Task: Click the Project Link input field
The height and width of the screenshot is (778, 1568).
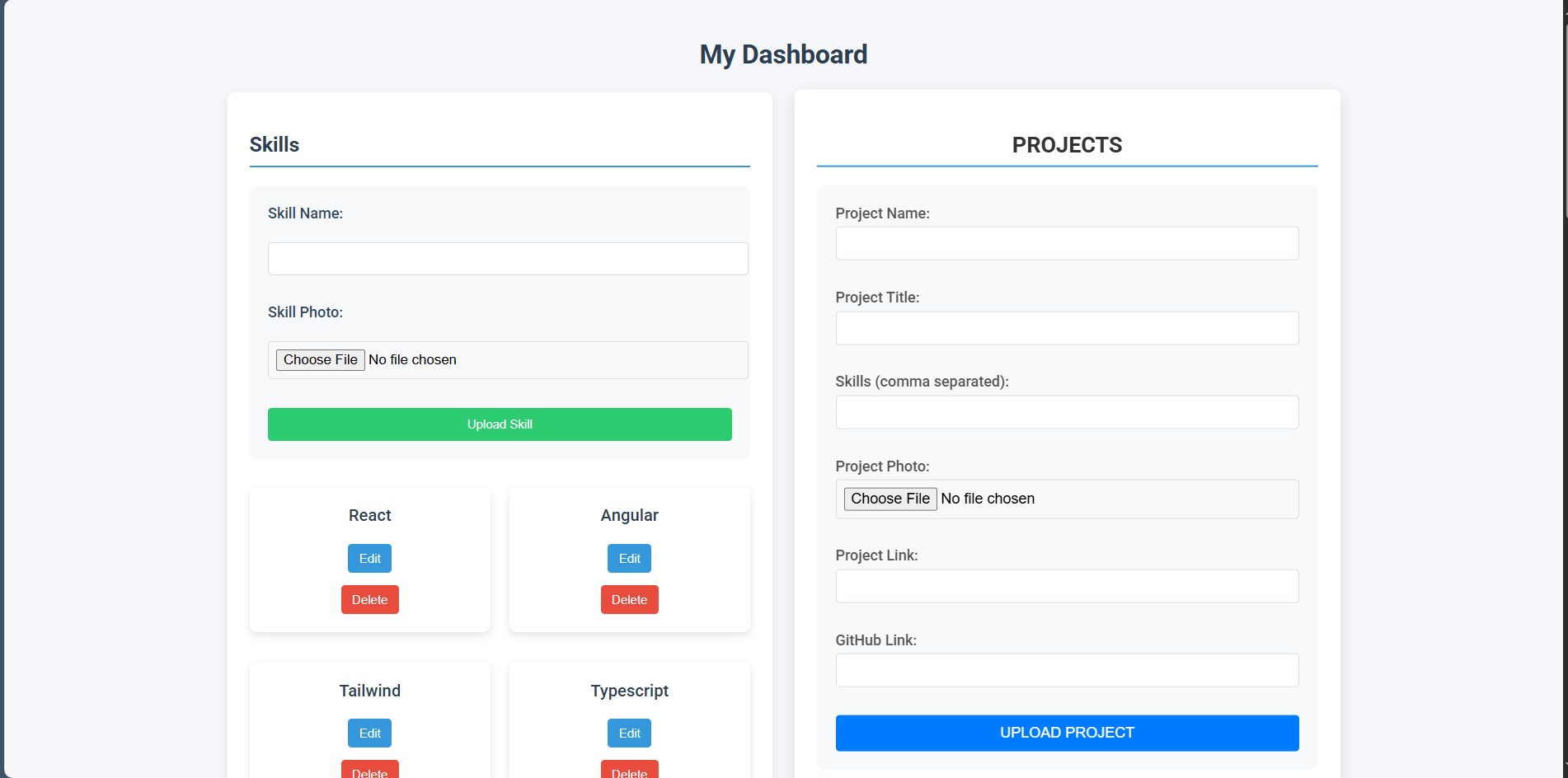Action: coord(1067,586)
